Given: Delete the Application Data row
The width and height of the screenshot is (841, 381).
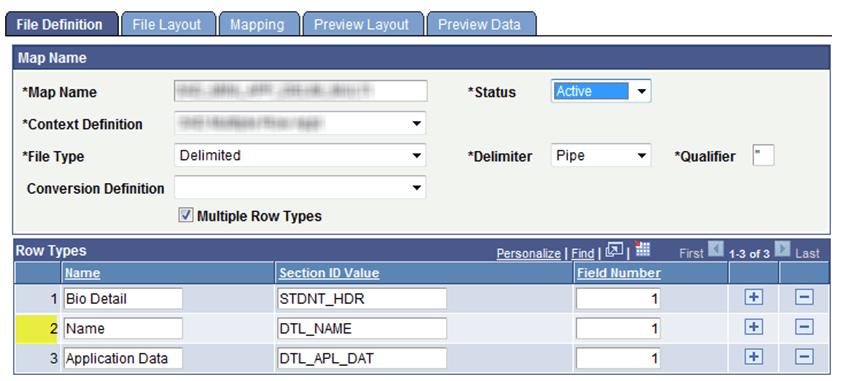Looking at the screenshot, I should pyautogui.click(x=804, y=357).
